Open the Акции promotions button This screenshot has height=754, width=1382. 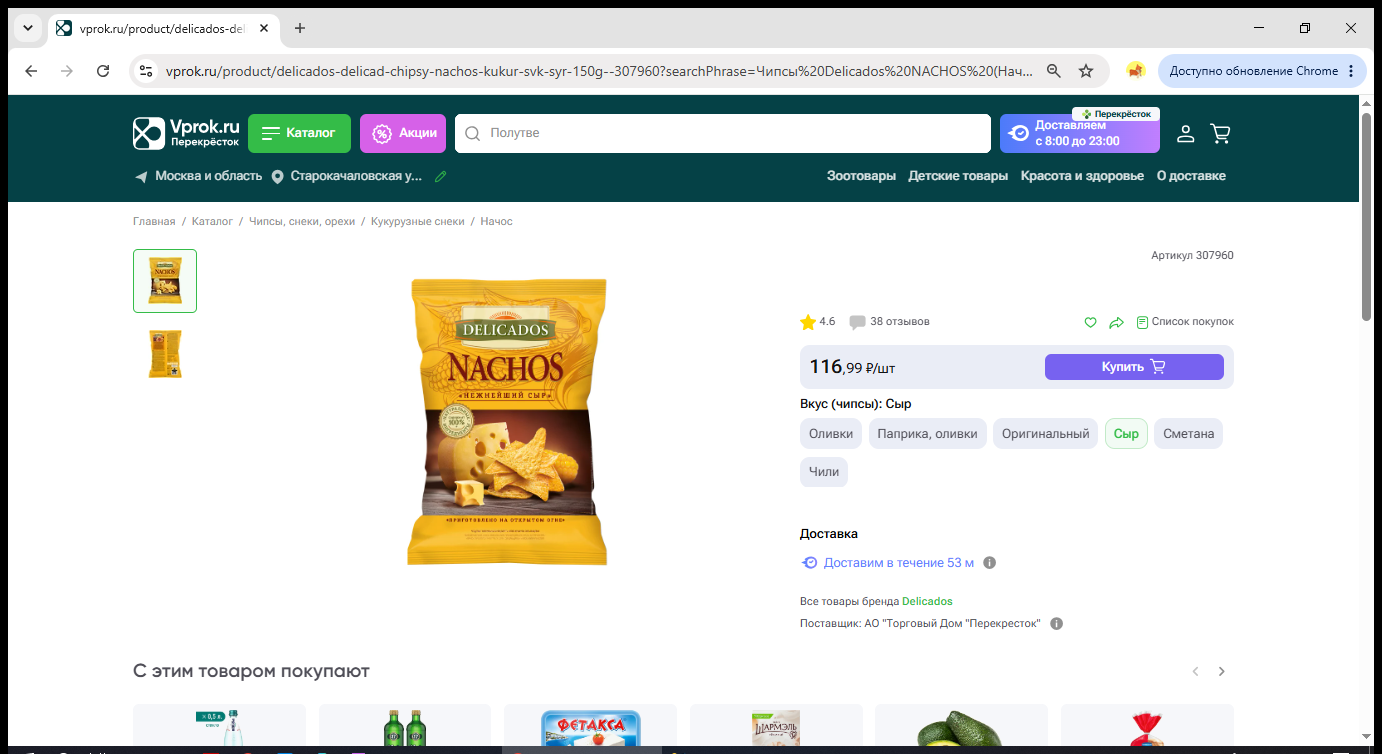click(403, 133)
